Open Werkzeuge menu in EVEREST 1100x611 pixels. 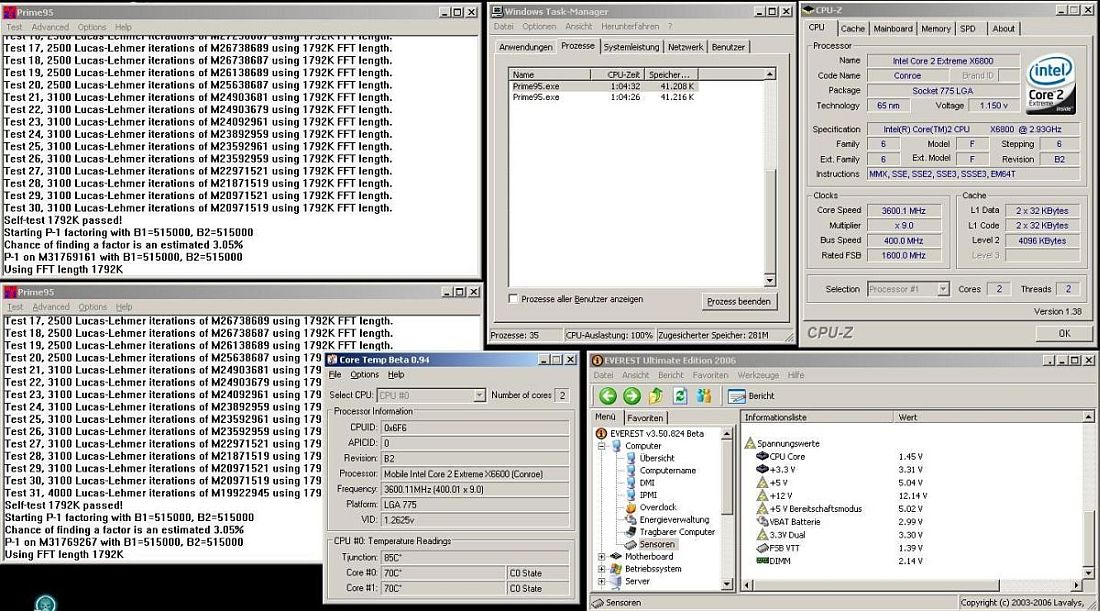point(758,375)
